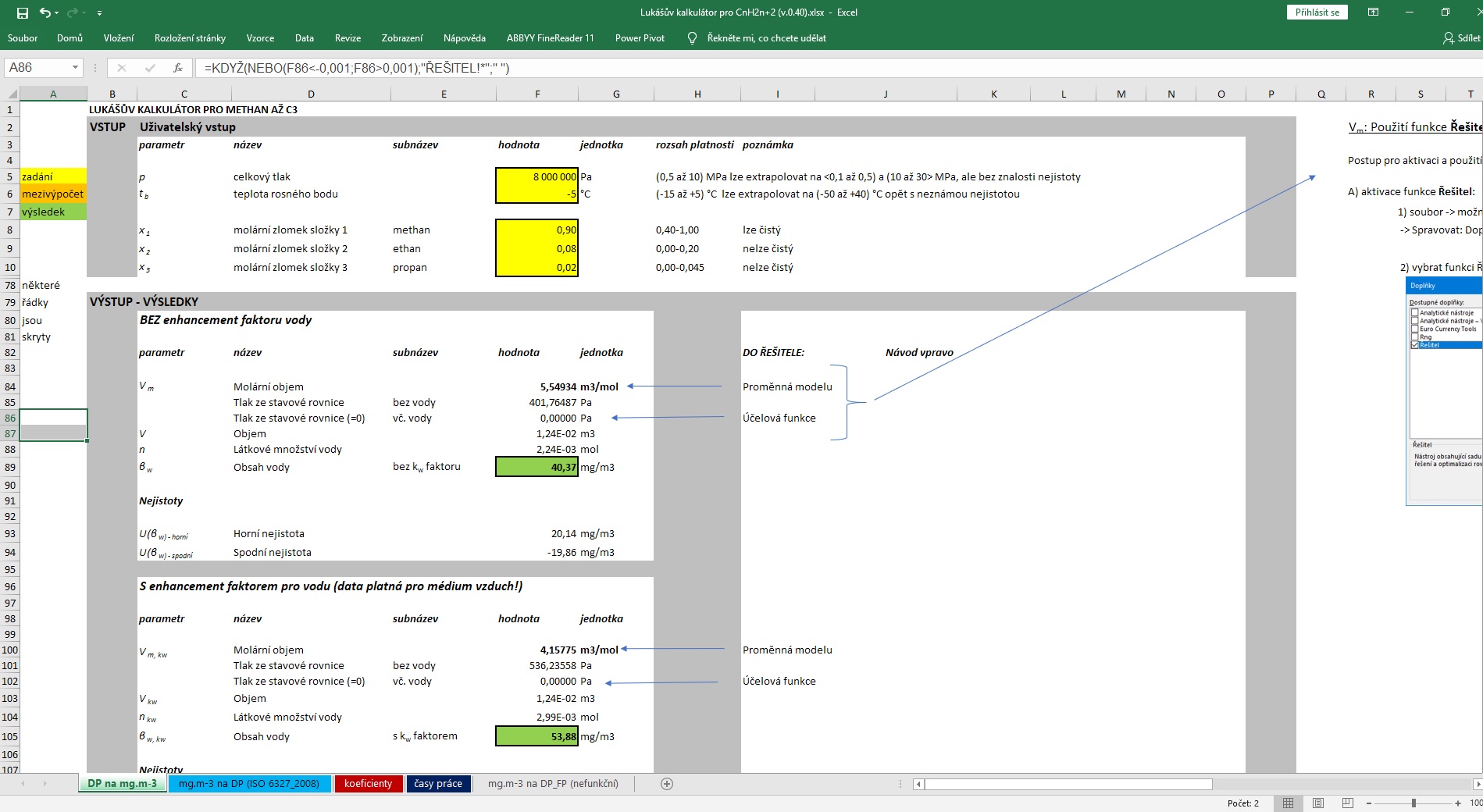
Task: Switch to sheet 'mg.m-3 na DP (ISO 6327_2008)'
Action: (249, 783)
